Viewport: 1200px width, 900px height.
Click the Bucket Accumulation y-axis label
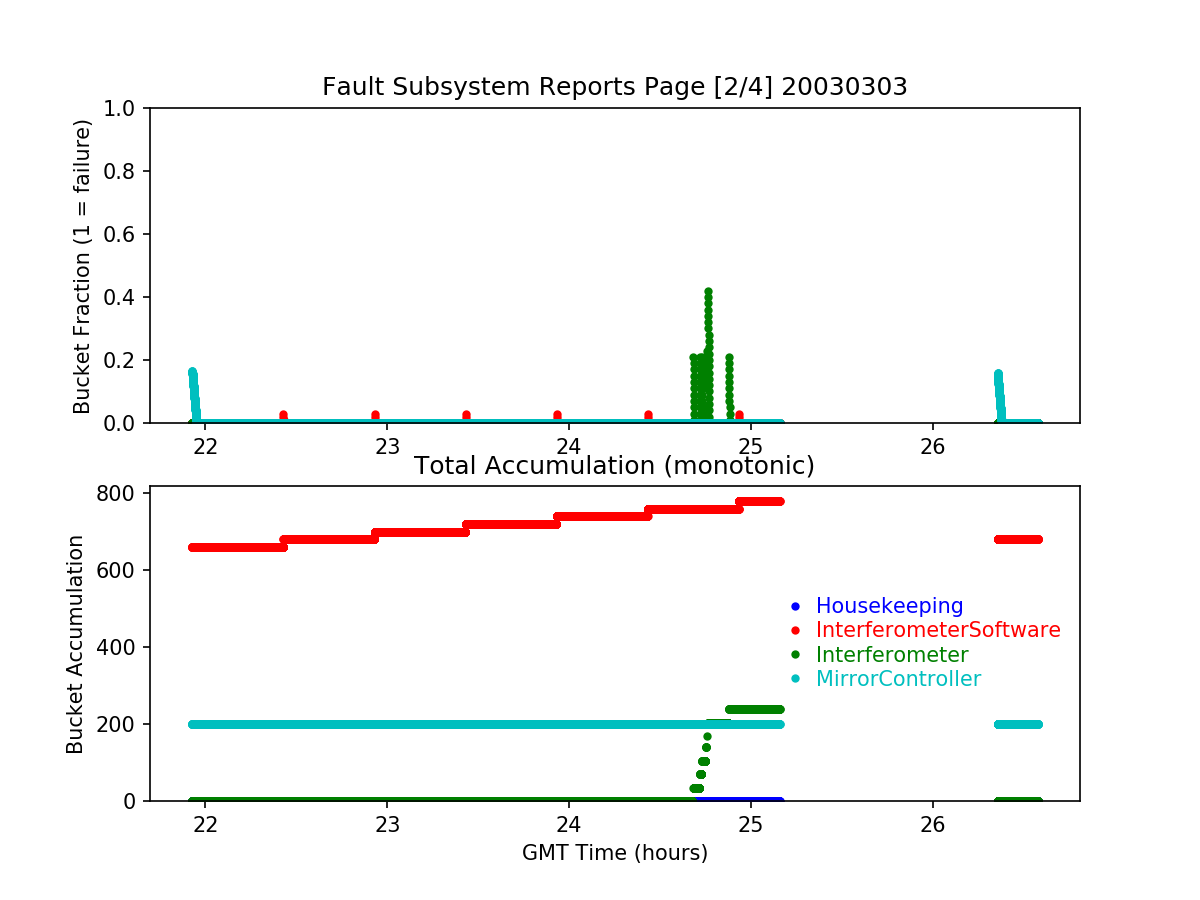coord(76,644)
